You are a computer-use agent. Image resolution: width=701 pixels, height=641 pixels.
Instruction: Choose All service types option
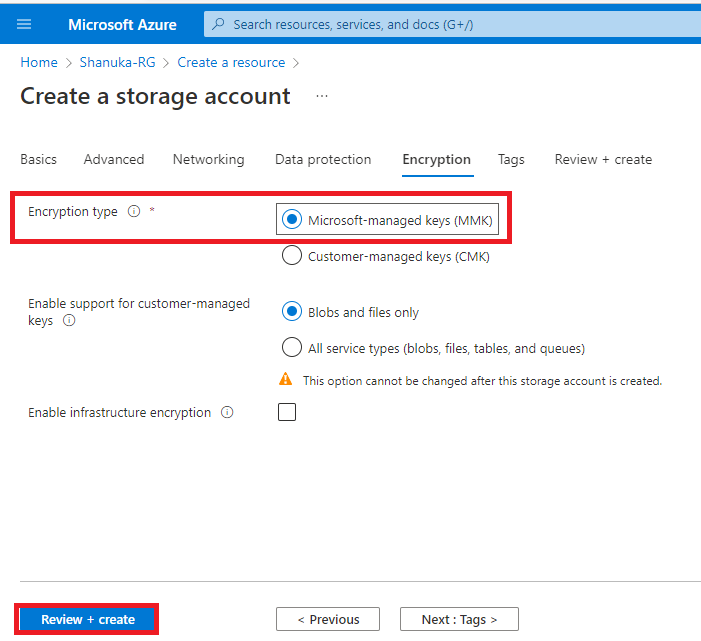point(292,348)
